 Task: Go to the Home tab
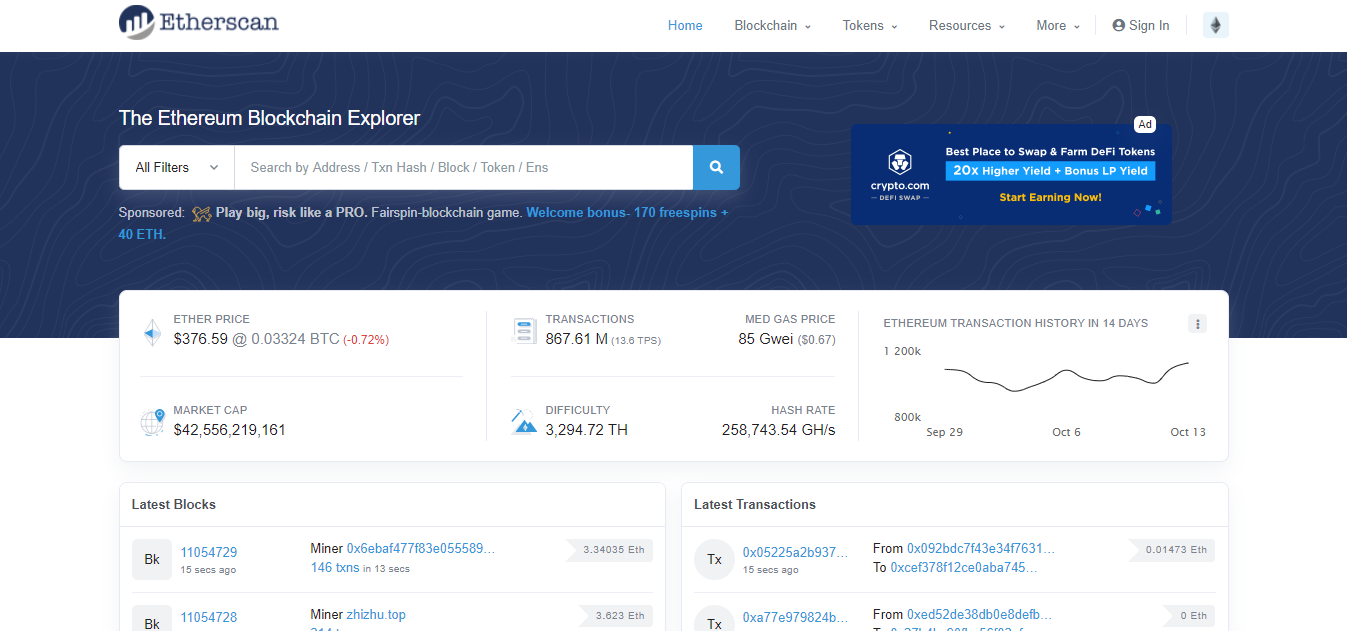tap(685, 26)
